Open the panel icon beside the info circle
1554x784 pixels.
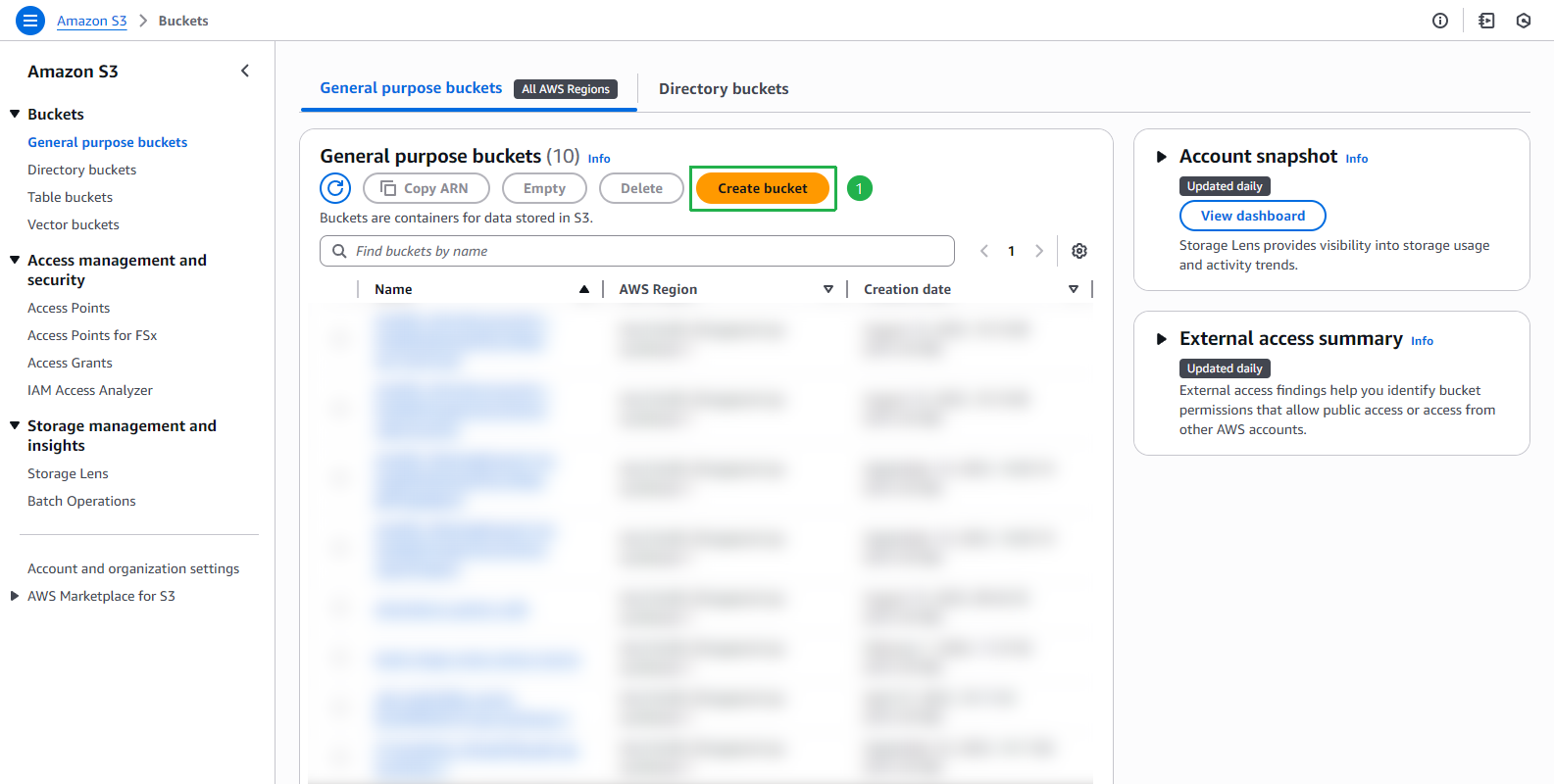coord(1486,21)
